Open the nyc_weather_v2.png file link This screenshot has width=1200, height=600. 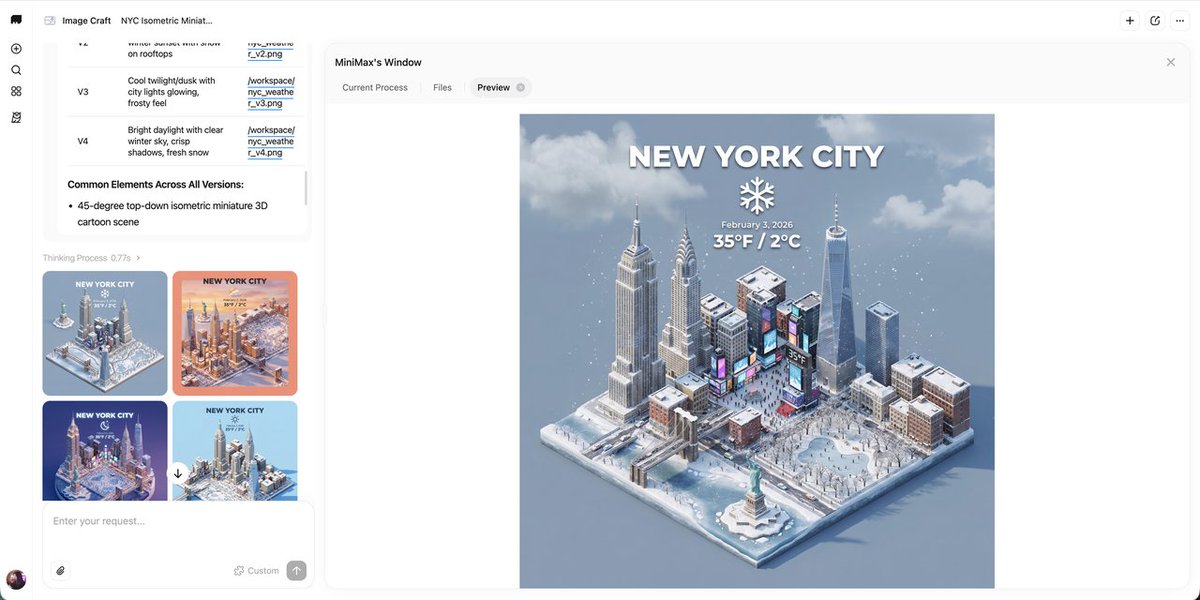tap(271, 49)
